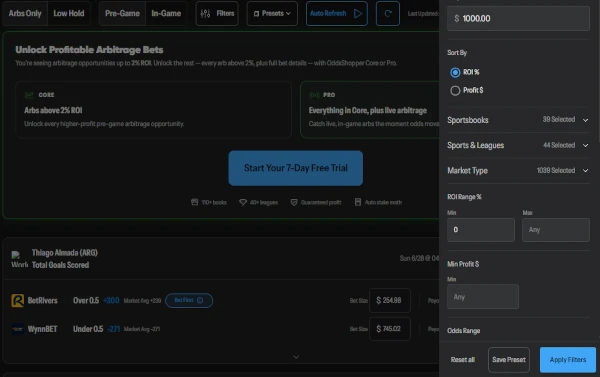Click the guaranteed profit shield icon
600x377 pixels.
(x=293, y=202)
